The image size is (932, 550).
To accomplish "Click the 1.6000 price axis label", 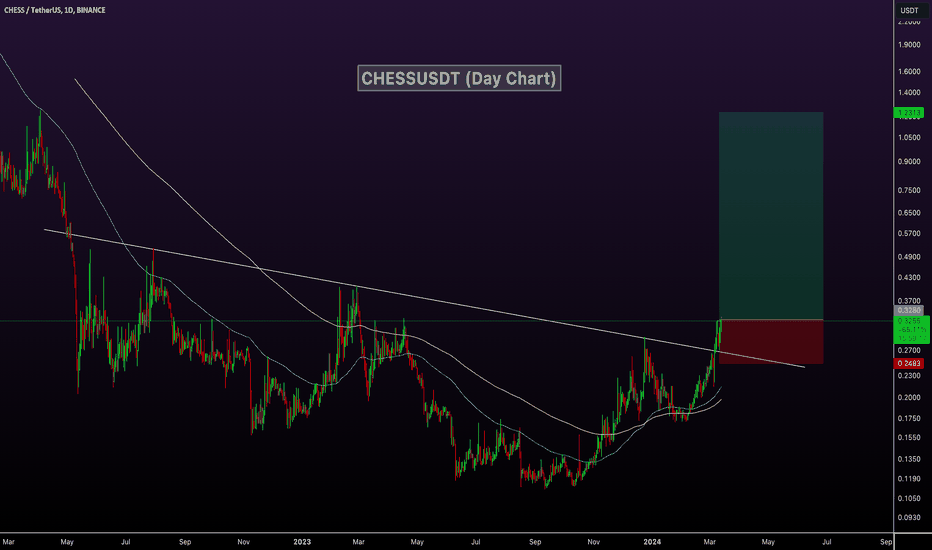I will coord(909,71).
